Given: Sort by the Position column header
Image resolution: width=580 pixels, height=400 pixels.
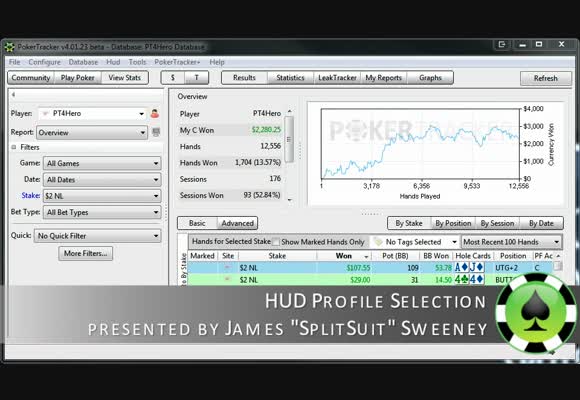Looking at the screenshot, I should pos(513,256).
